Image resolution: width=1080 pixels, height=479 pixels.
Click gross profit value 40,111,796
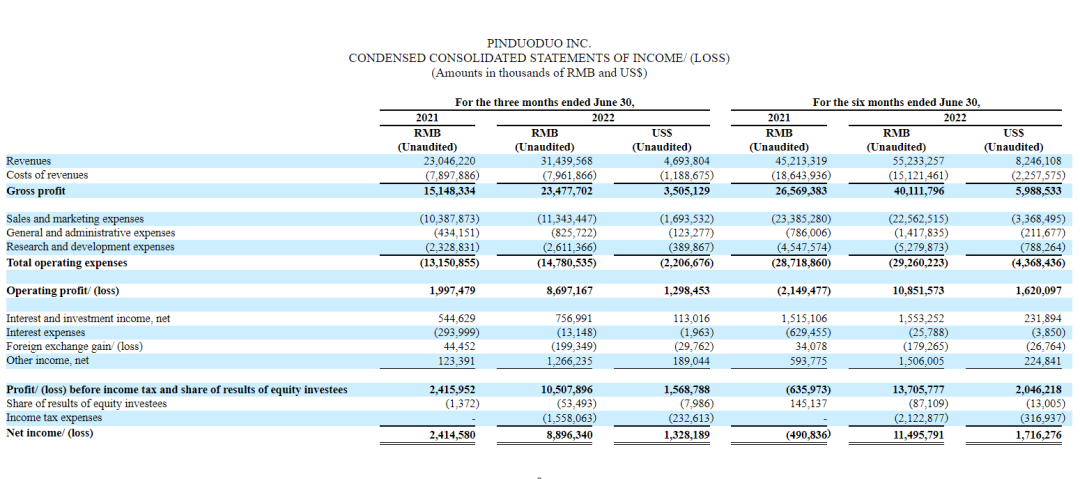click(918, 190)
